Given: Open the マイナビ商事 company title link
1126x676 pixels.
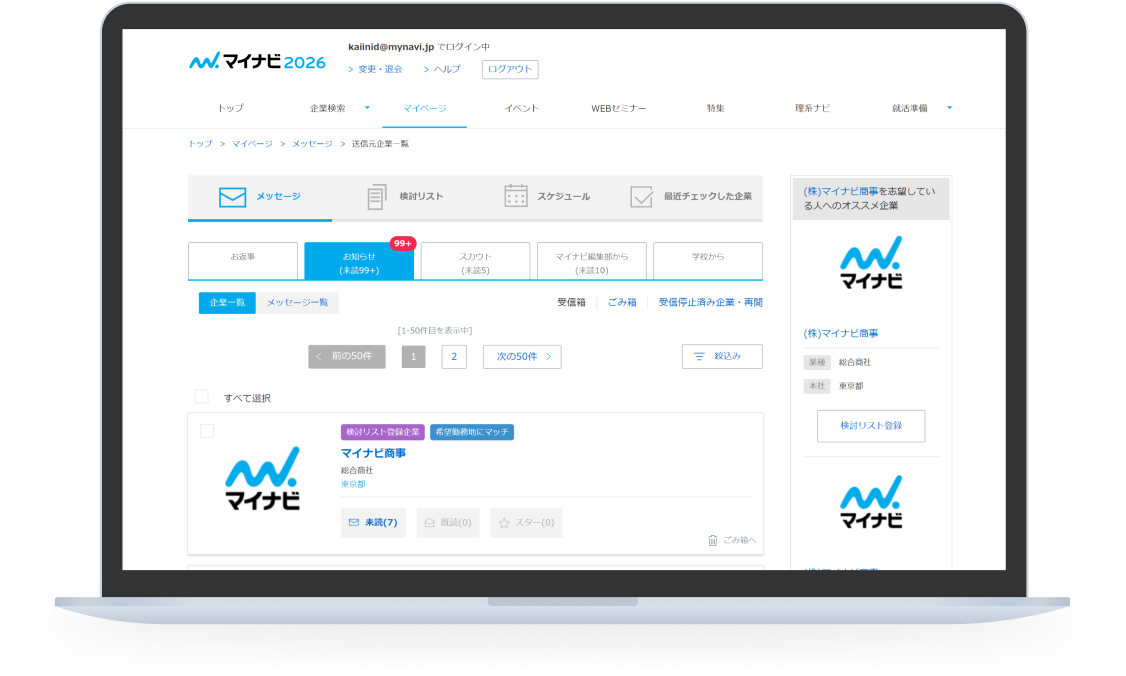Looking at the screenshot, I should [x=373, y=453].
